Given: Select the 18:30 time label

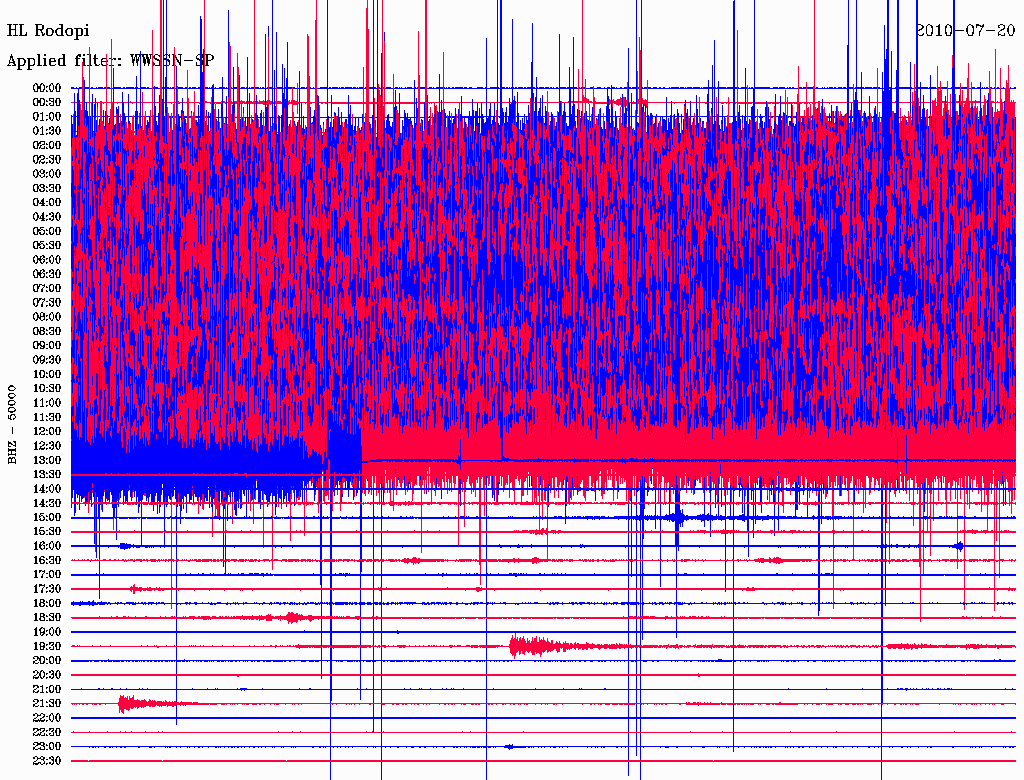Looking at the screenshot, I should [x=47, y=617].
